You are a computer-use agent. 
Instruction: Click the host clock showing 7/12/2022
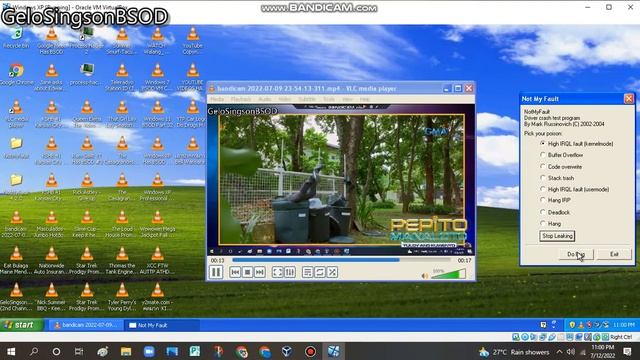pos(603,352)
